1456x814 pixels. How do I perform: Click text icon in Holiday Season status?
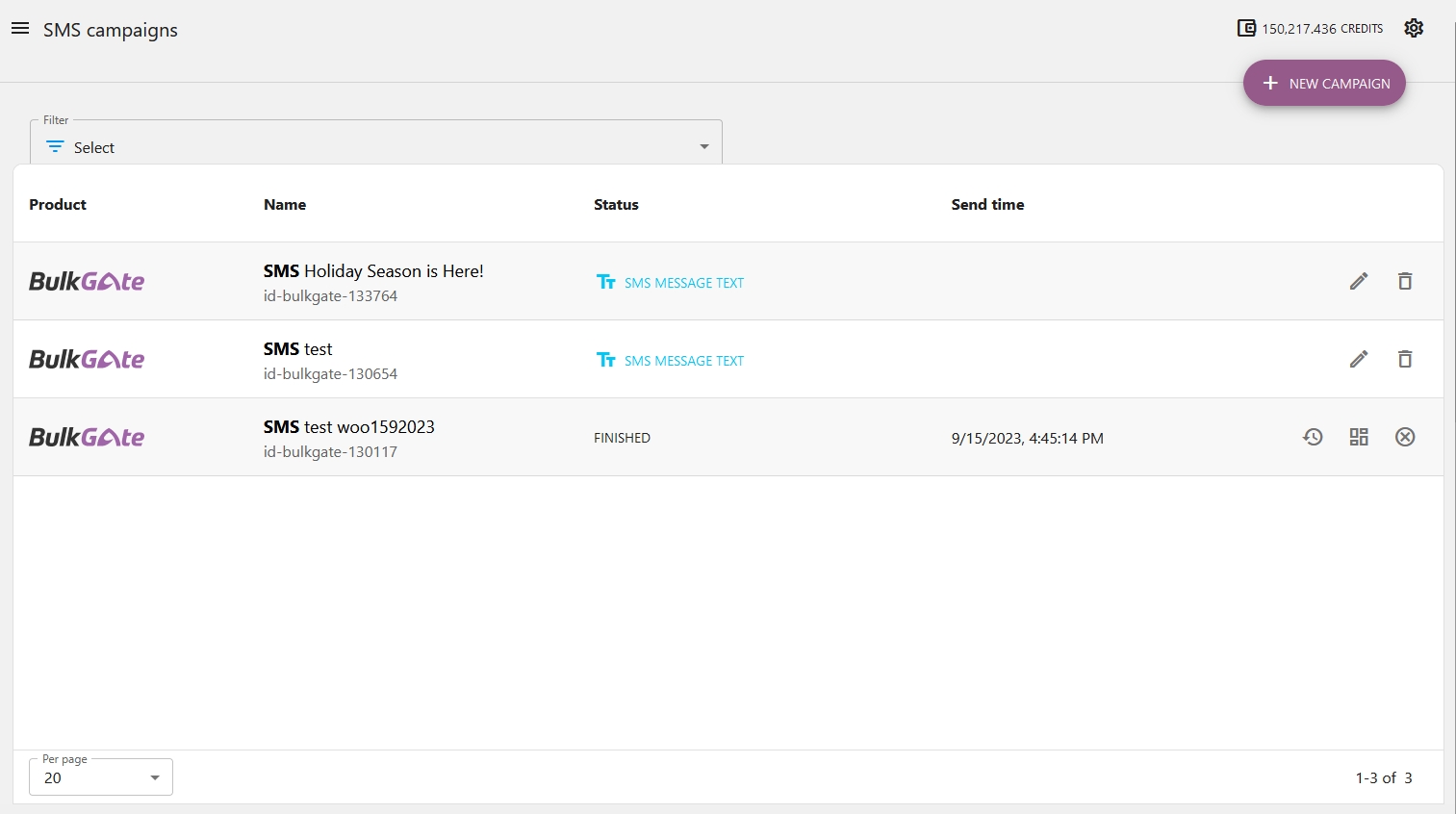pyautogui.click(x=605, y=282)
